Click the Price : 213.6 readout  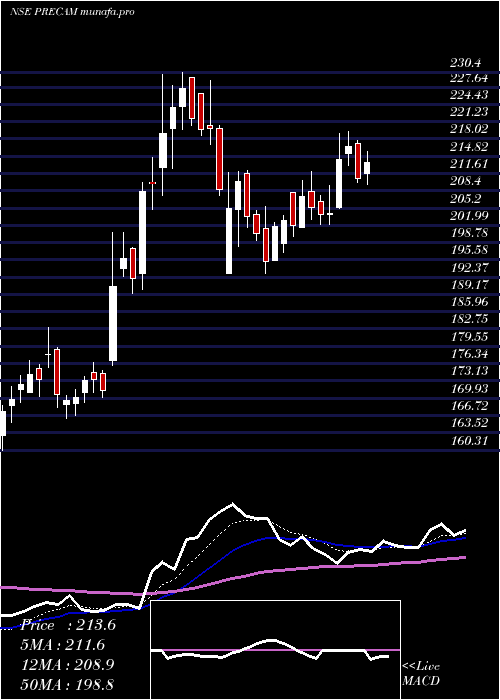(68, 625)
